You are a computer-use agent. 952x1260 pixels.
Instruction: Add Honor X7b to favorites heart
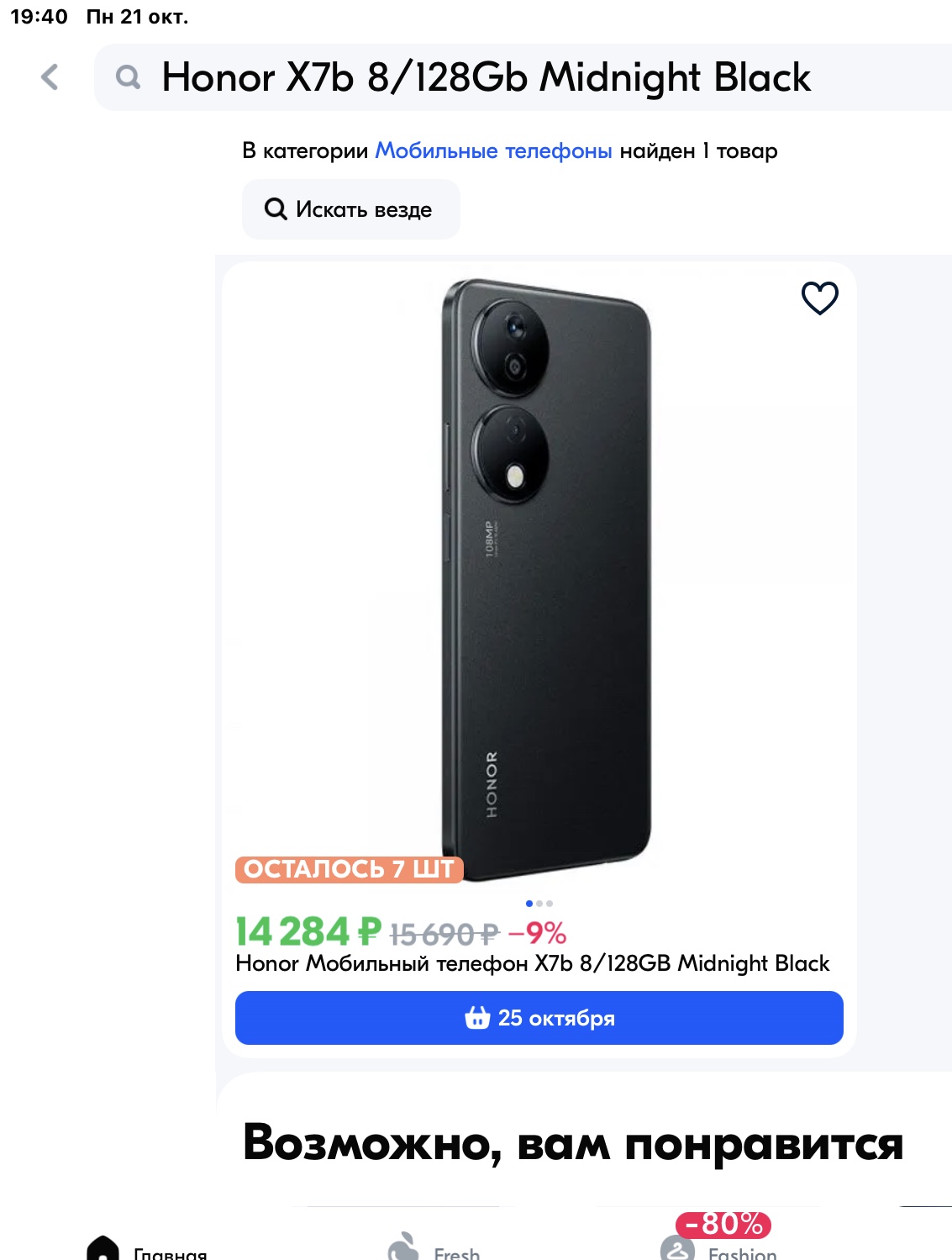click(819, 298)
